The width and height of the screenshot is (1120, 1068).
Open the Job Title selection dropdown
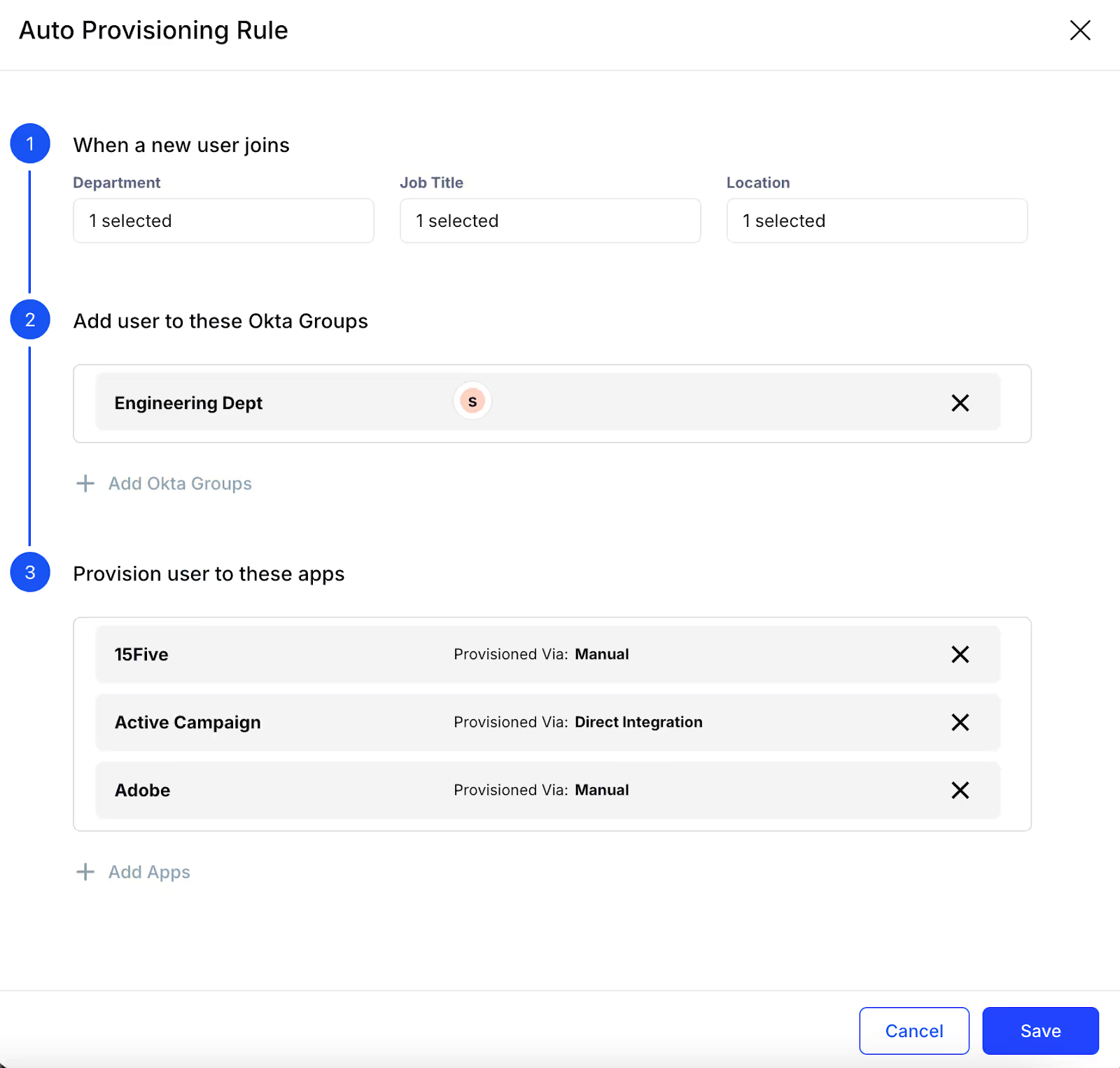(549, 221)
